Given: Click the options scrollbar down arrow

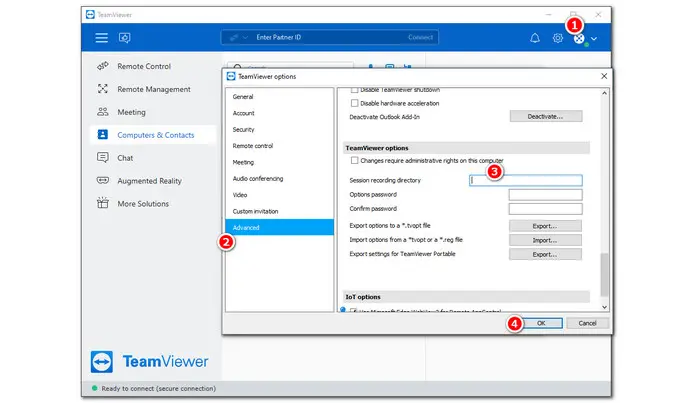Looking at the screenshot, I should click(604, 307).
